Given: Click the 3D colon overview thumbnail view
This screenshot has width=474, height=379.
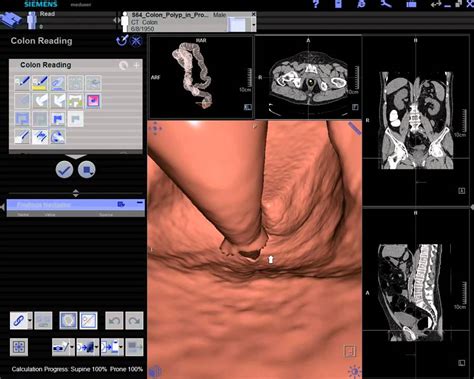Looking at the screenshot, I should (x=201, y=77).
